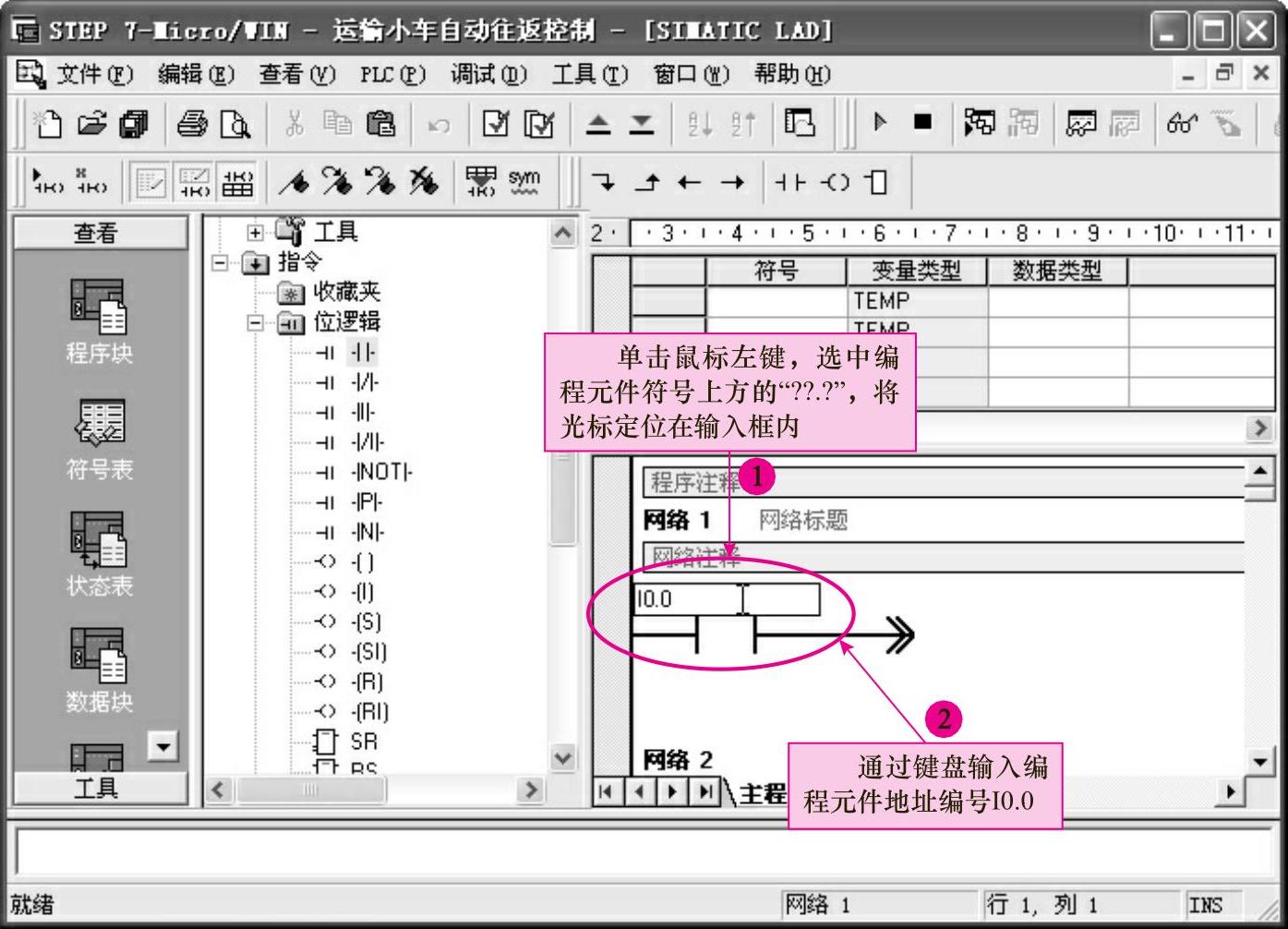1288x929 pixels.
Task: Open the Symbol Table view
Action: coord(99,440)
